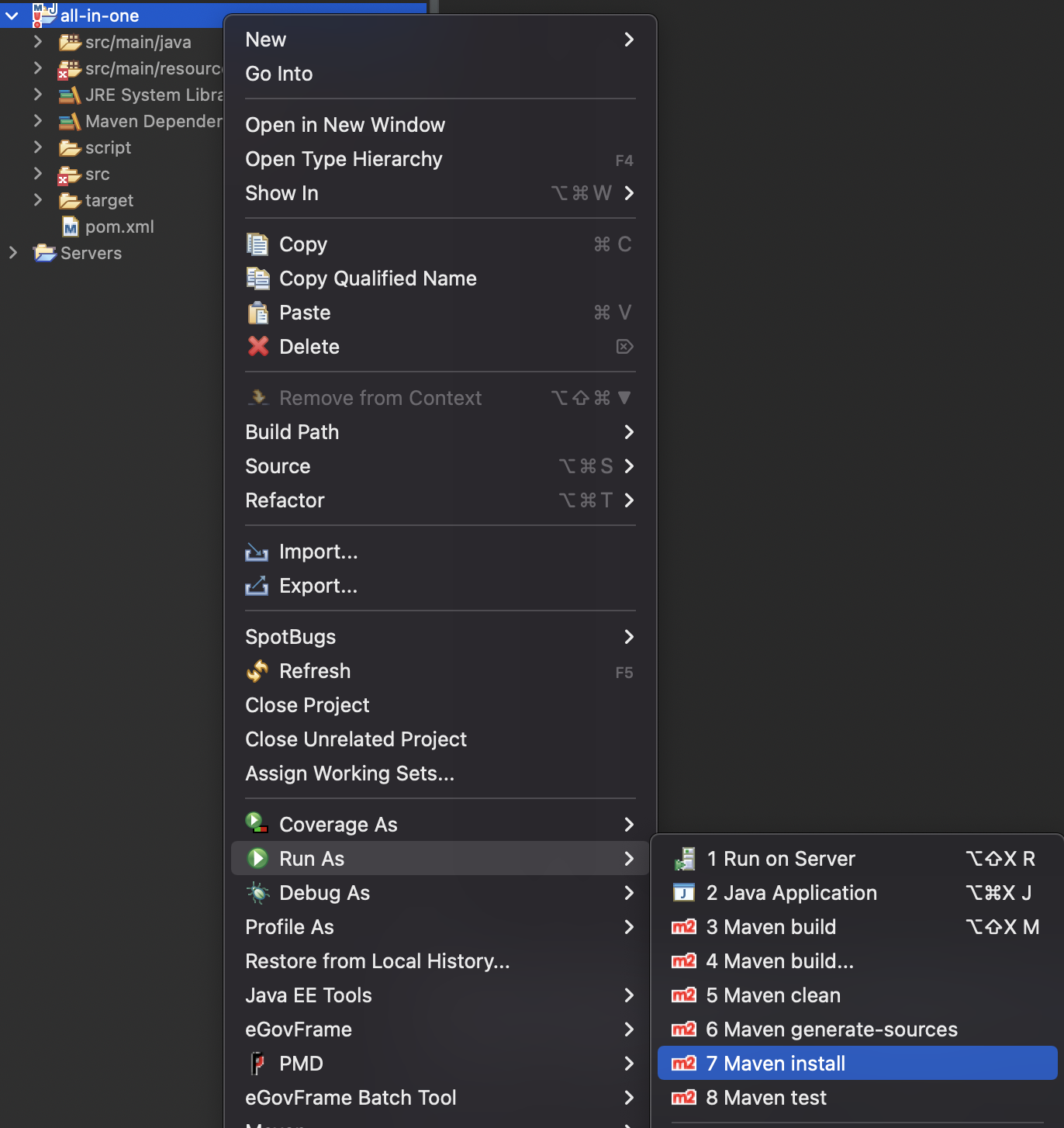Viewport: 1064px width, 1128px height.
Task: Click the Run on Server icon
Action: click(x=684, y=859)
